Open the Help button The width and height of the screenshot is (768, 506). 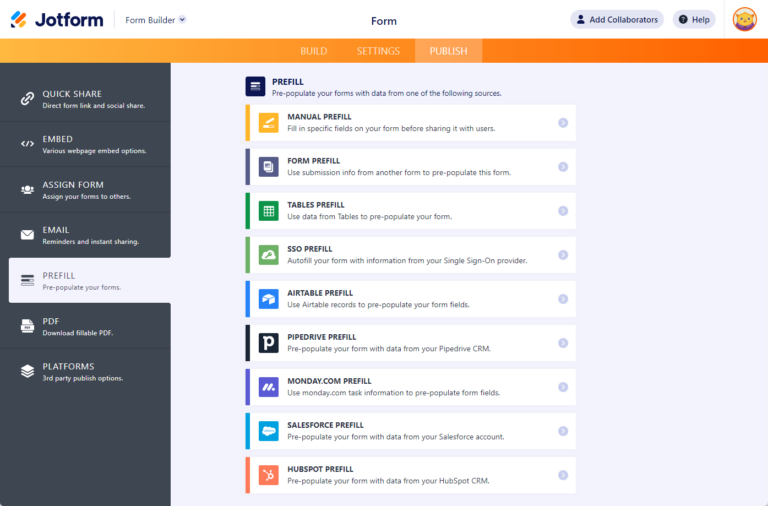[x=694, y=19]
